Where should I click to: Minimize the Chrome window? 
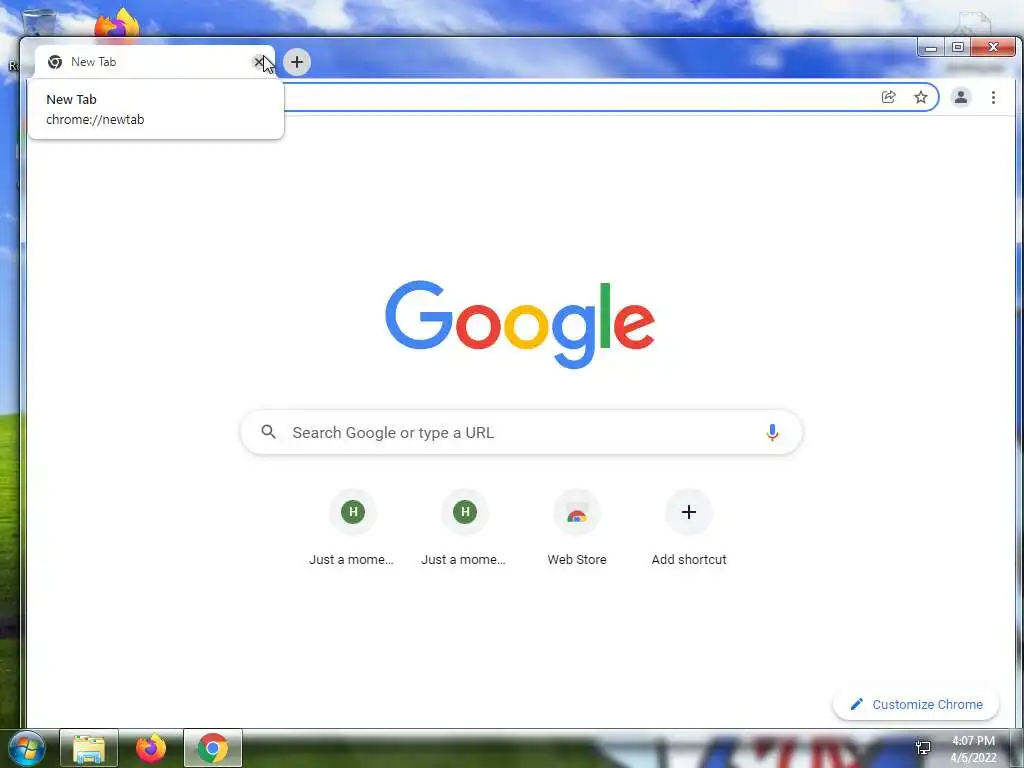click(x=931, y=47)
